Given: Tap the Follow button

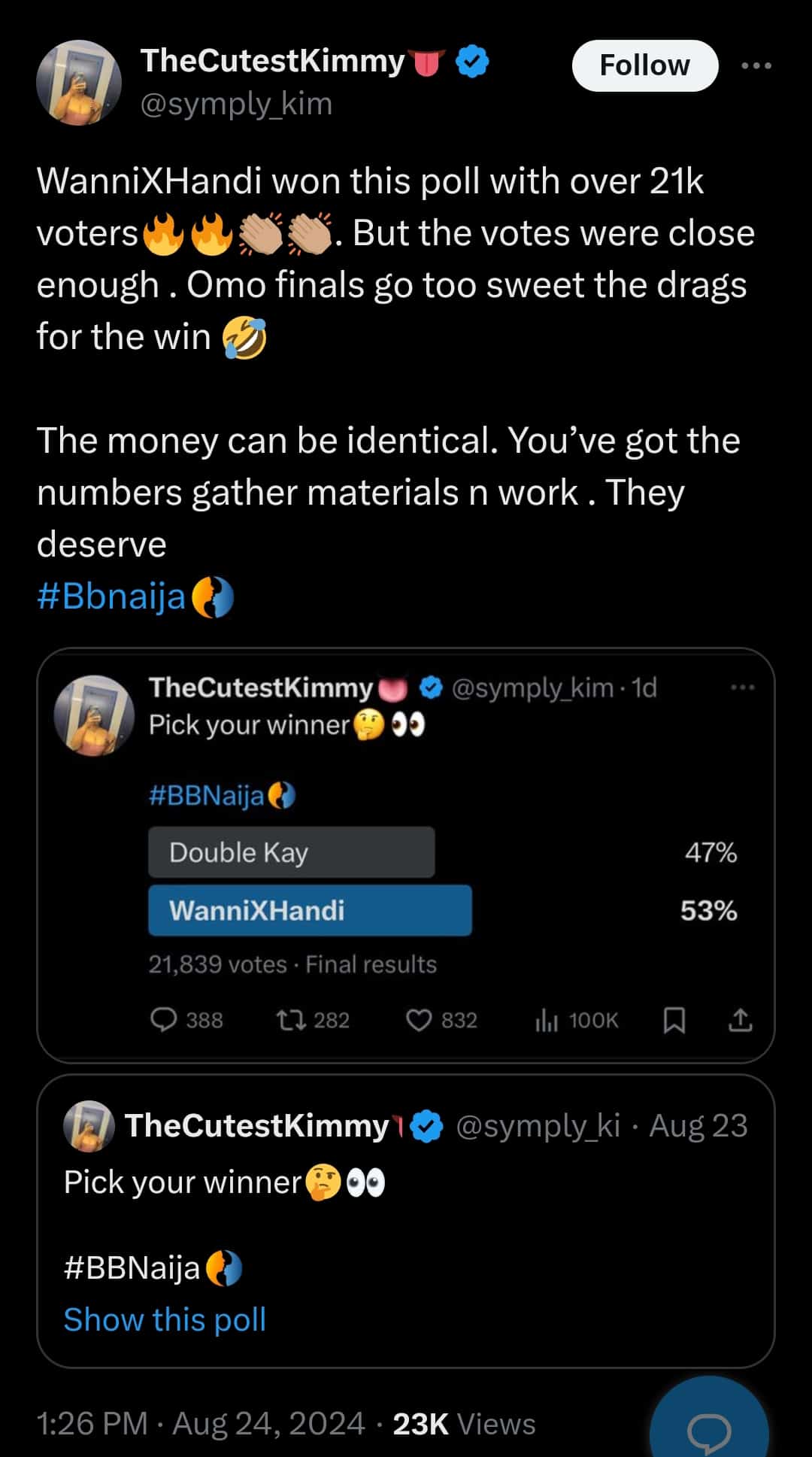Looking at the screenshot, I should click(x=644, y=65).
